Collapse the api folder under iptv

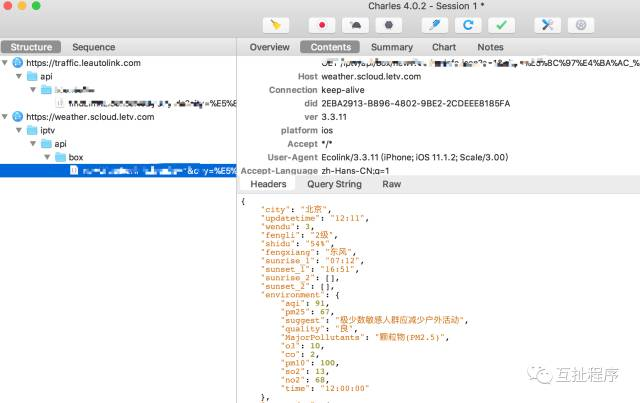click(x=33, y=144)
